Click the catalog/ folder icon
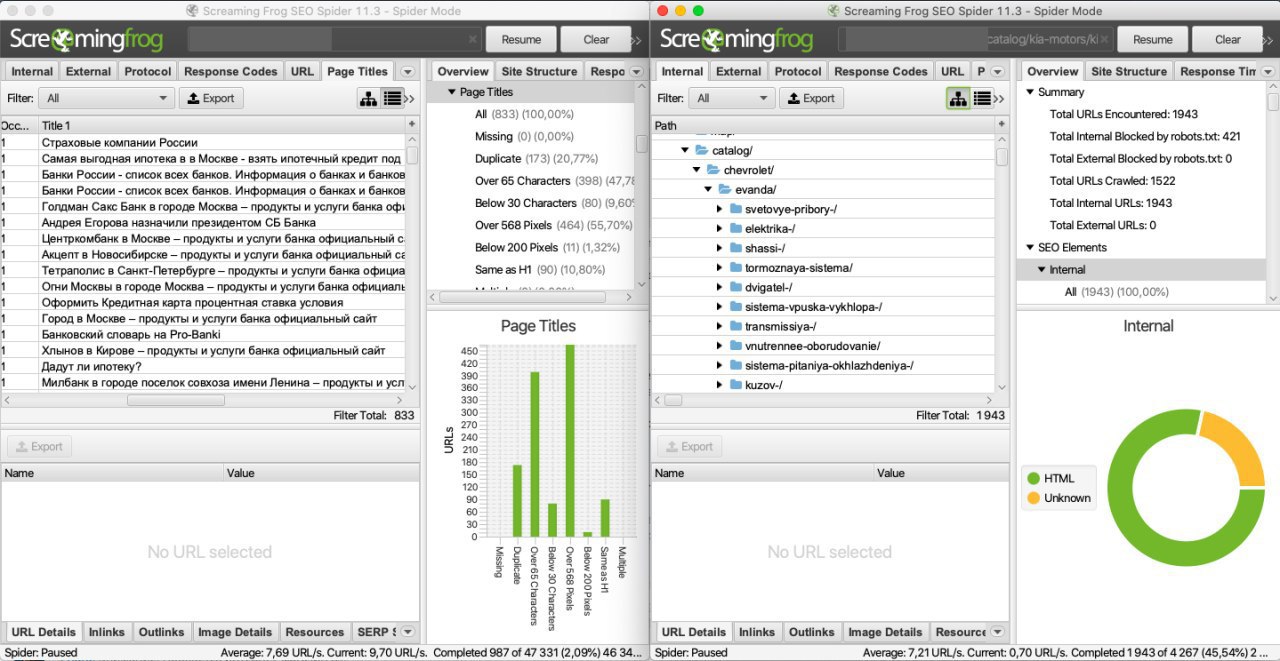This screenshot has height=661, width=1280. [702, 150]
